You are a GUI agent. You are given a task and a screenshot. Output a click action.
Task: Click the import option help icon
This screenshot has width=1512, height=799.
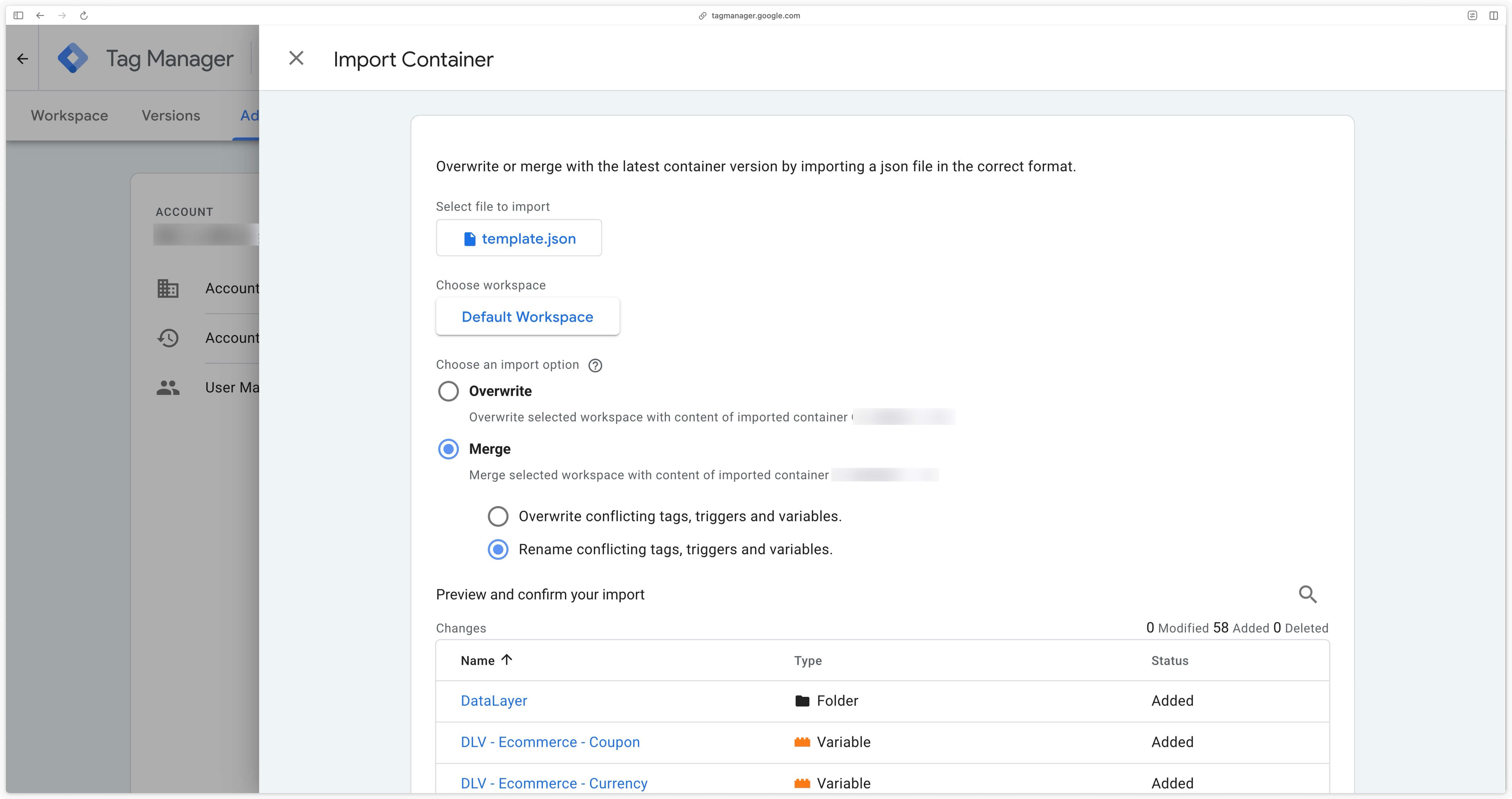595,365
